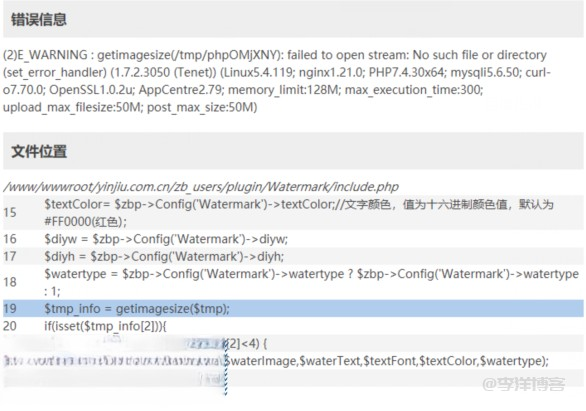Viewport: 586px width, 411px height.
Task: Click line number 15
Action: (x=10, y=213)
